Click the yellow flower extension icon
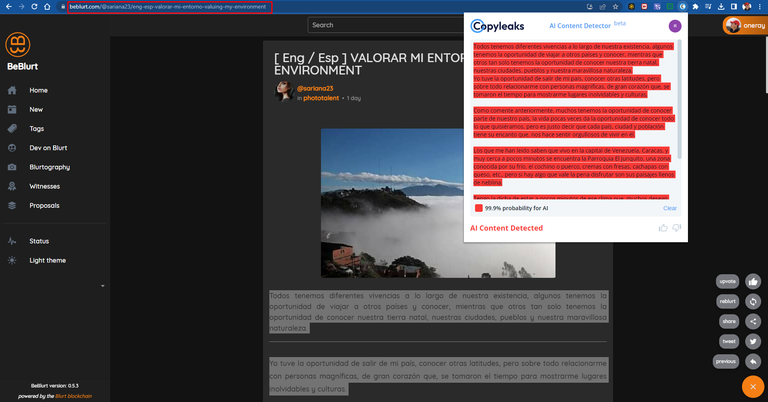768x402 pixels. (631, 6)
